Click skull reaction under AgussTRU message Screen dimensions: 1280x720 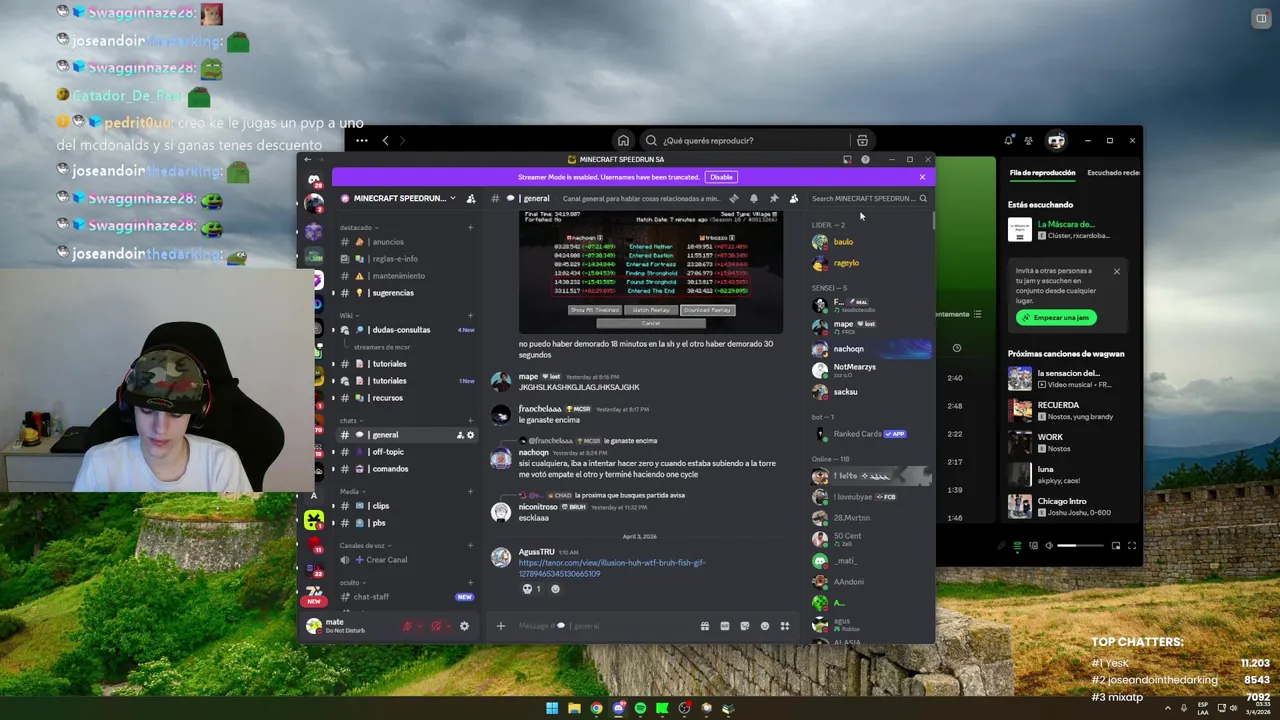click(531, 589)
